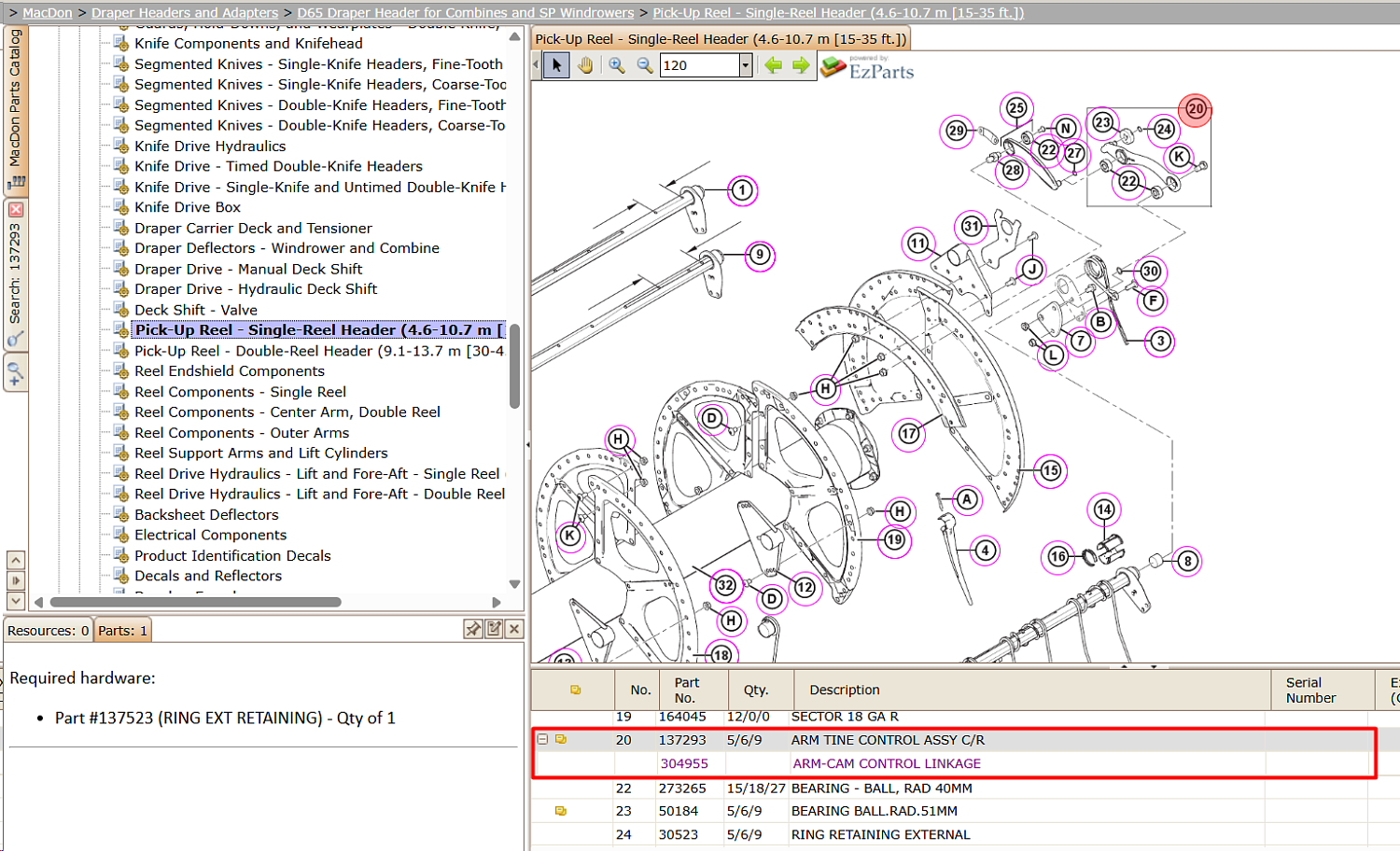
Task: Pin the Parts details panel
Action: [473, 629]
